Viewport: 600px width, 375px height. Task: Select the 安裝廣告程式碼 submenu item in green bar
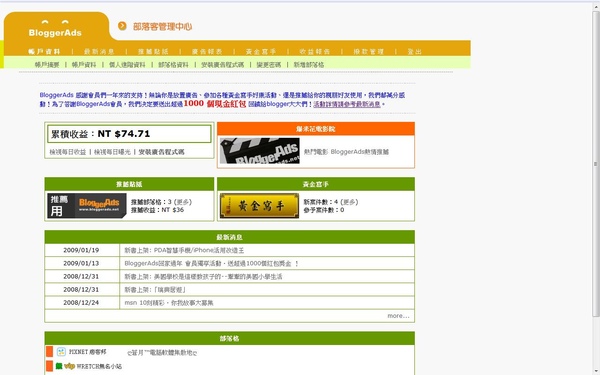[223, 65]
